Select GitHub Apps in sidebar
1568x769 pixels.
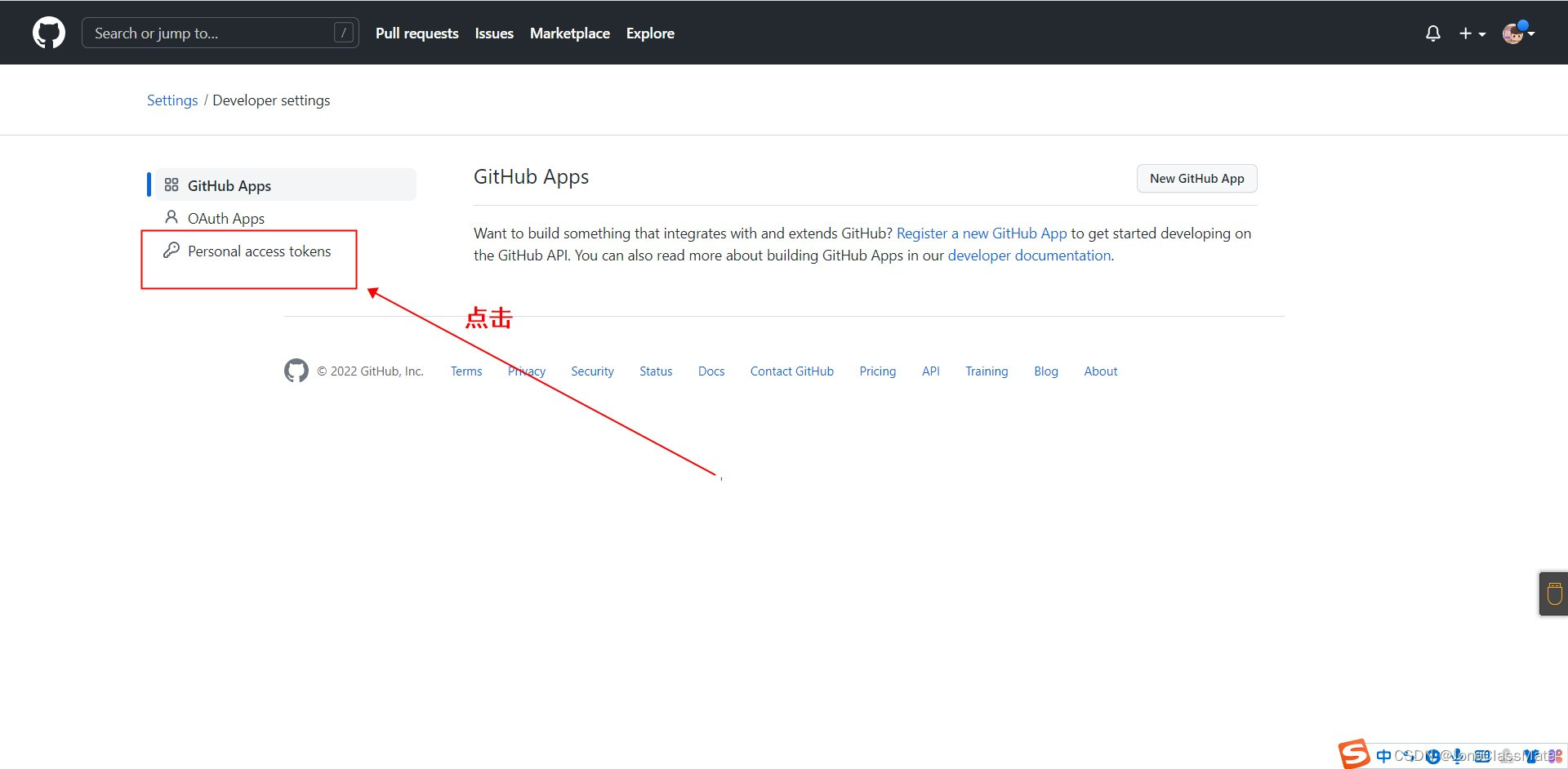tap(286, 185)
